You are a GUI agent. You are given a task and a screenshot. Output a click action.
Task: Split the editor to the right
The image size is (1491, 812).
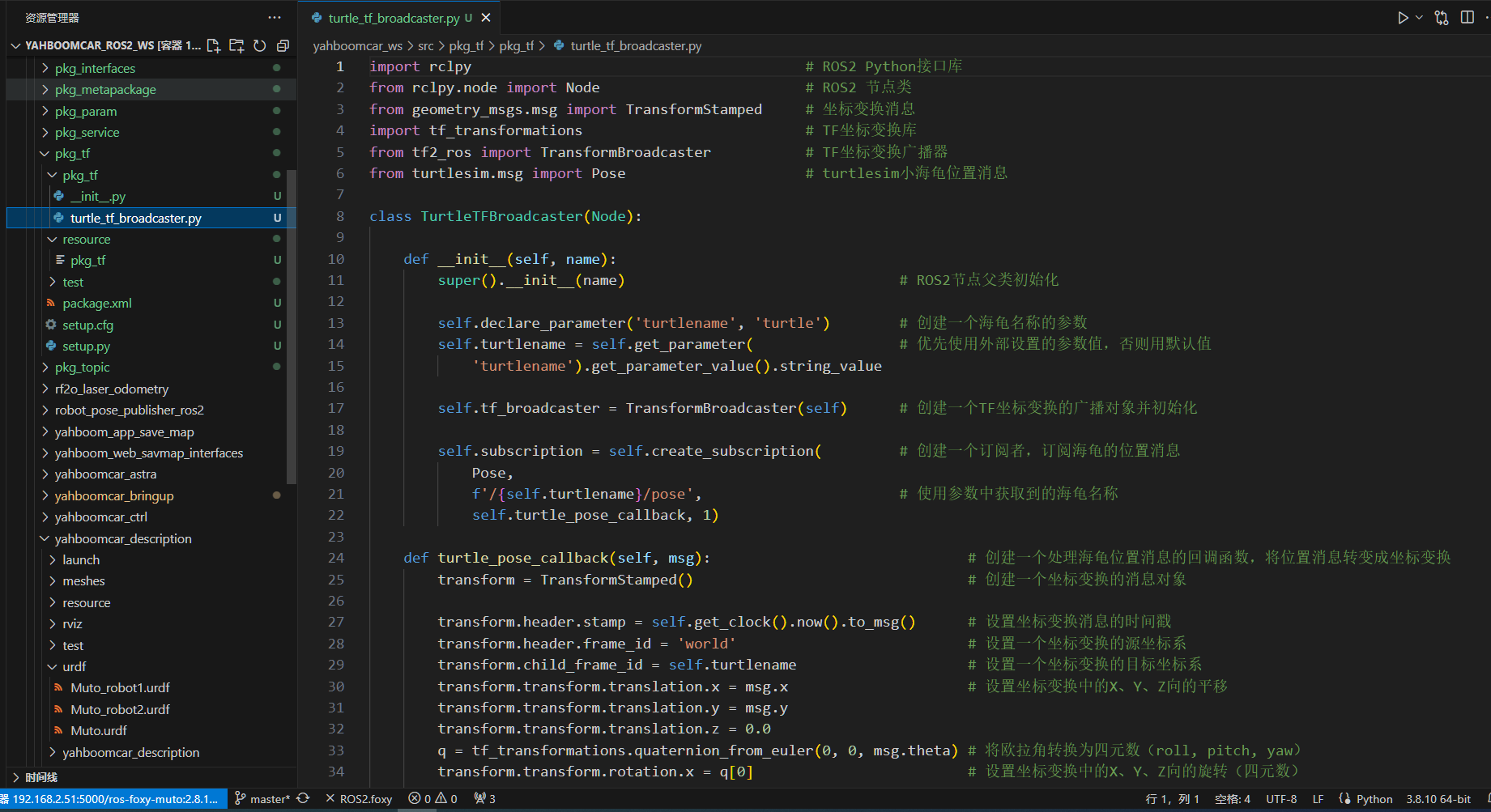1467,18
